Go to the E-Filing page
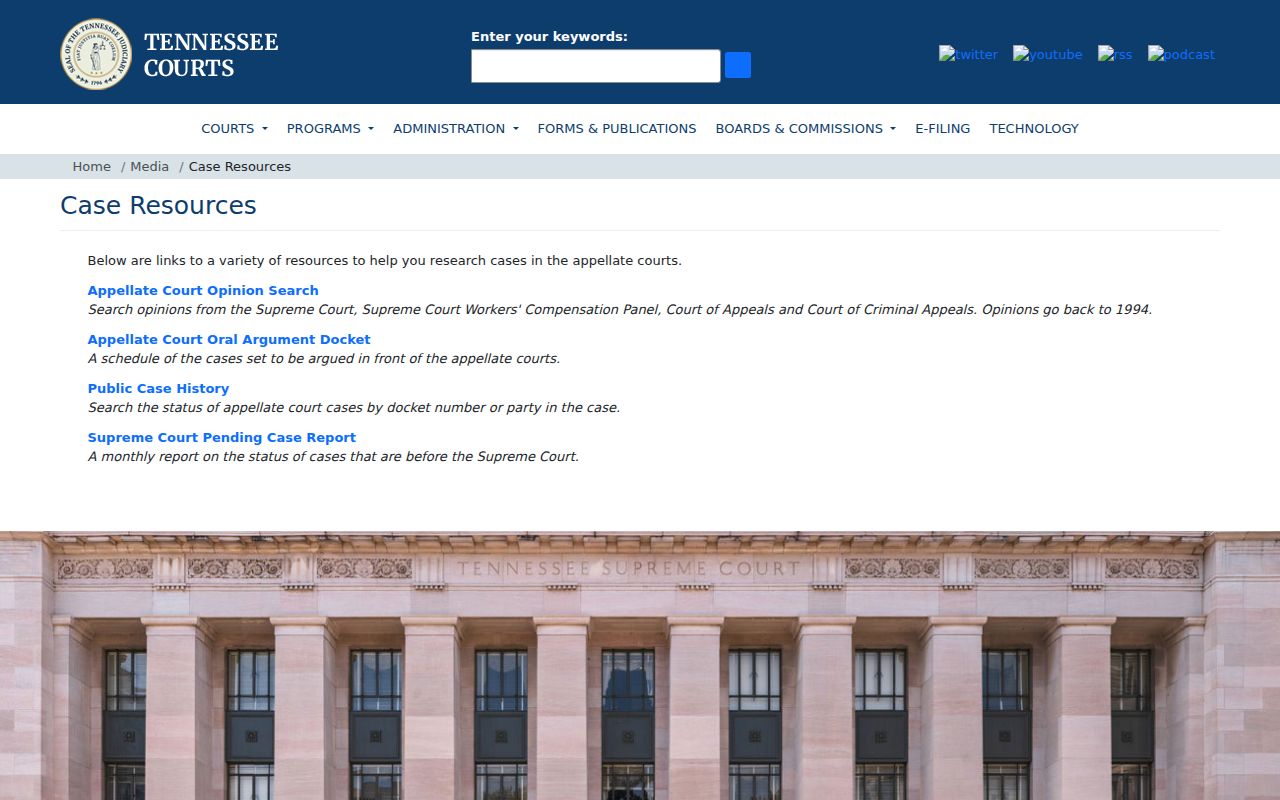 click(x=942, y=128)
